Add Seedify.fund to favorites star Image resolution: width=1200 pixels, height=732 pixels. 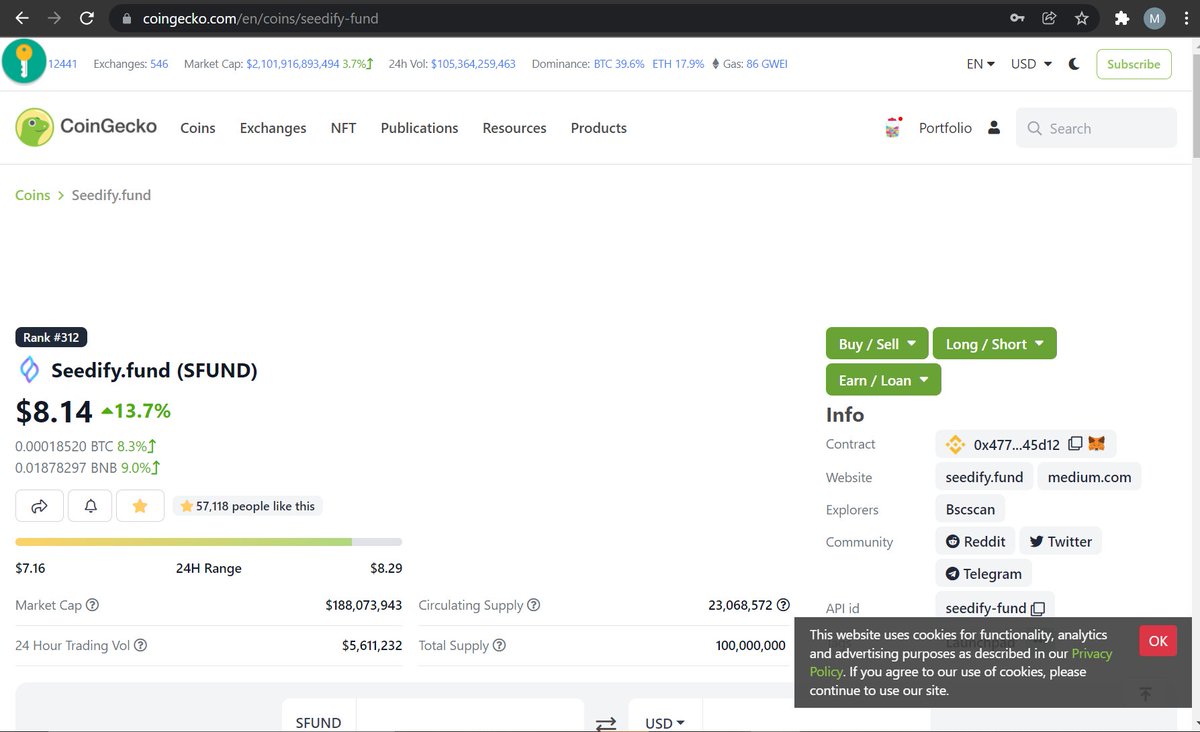(x=140, y=506)
